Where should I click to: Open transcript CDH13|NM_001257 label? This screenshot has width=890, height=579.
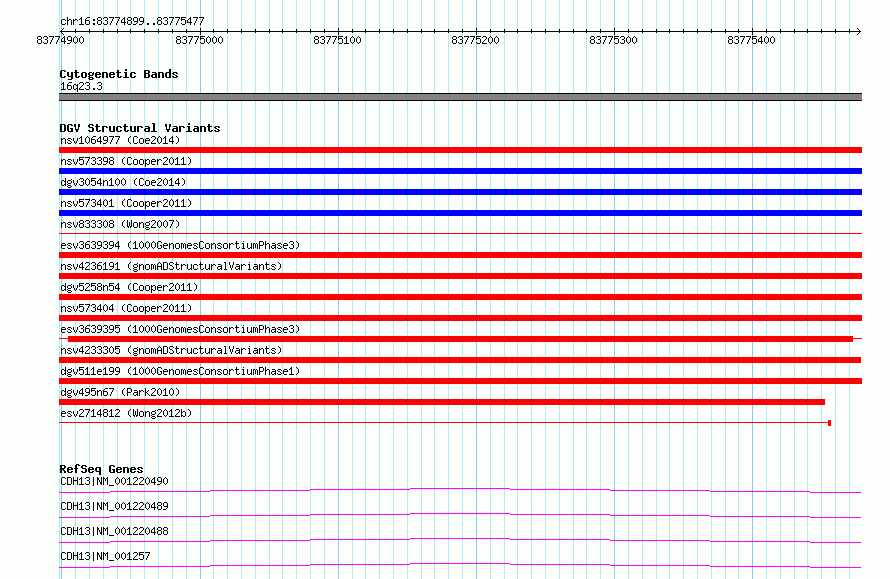point(105,556)
